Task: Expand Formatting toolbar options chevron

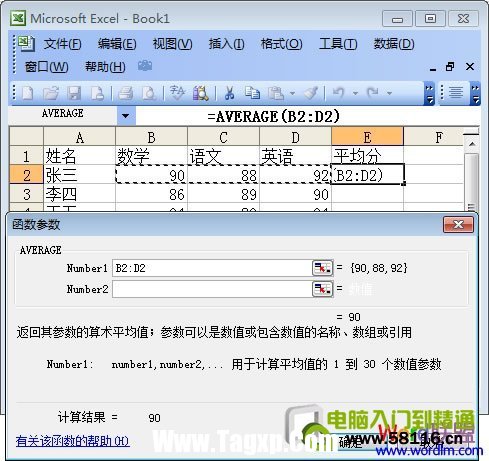Action: (x=475, y=93)
